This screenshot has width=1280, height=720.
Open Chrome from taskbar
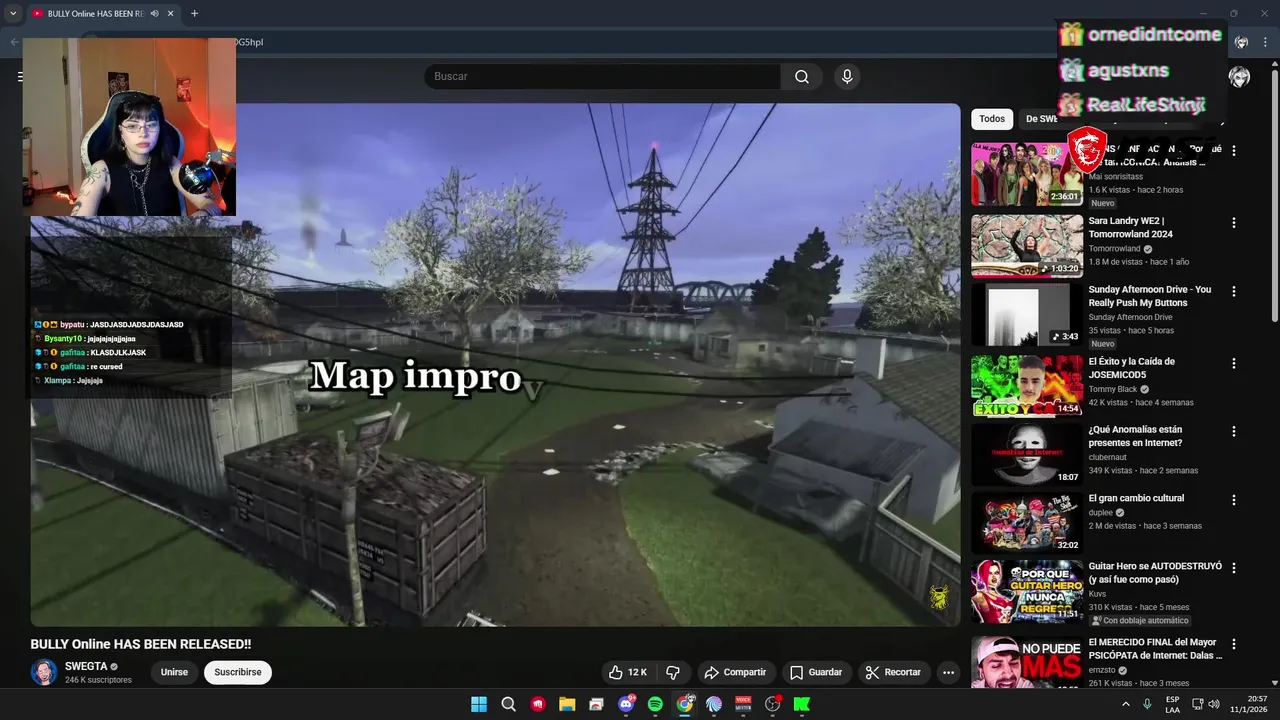pyautogui.click(x=684, y=704)
